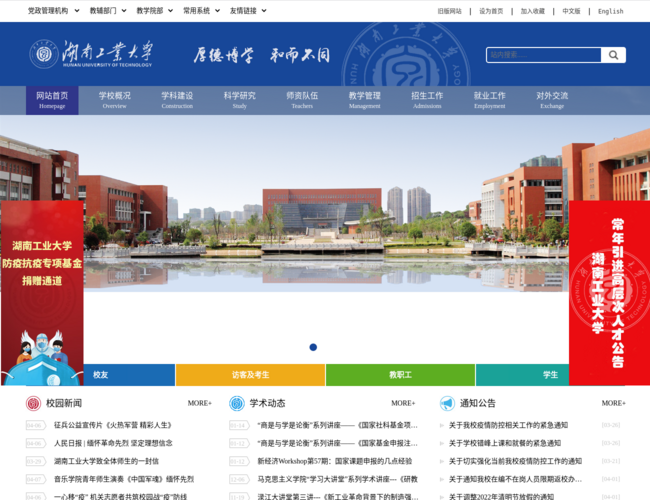
Task: Open lecture item 《国家社科基金项...
Action: click(x=337, y=425)
